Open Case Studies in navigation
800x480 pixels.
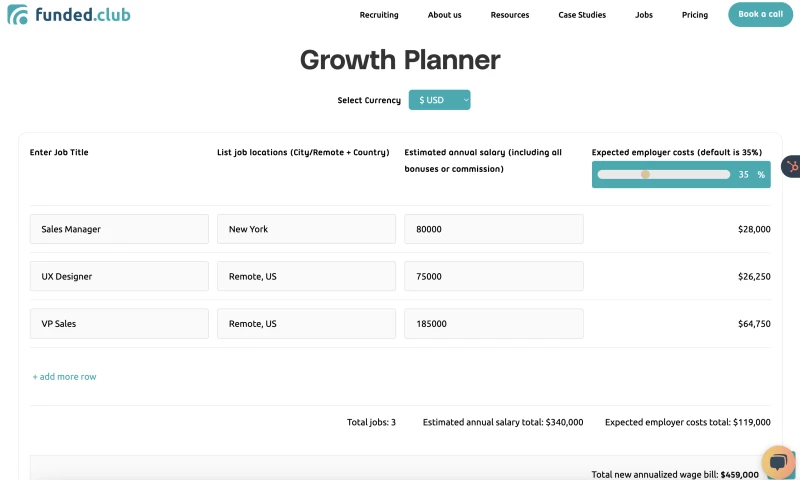point(582,15)
